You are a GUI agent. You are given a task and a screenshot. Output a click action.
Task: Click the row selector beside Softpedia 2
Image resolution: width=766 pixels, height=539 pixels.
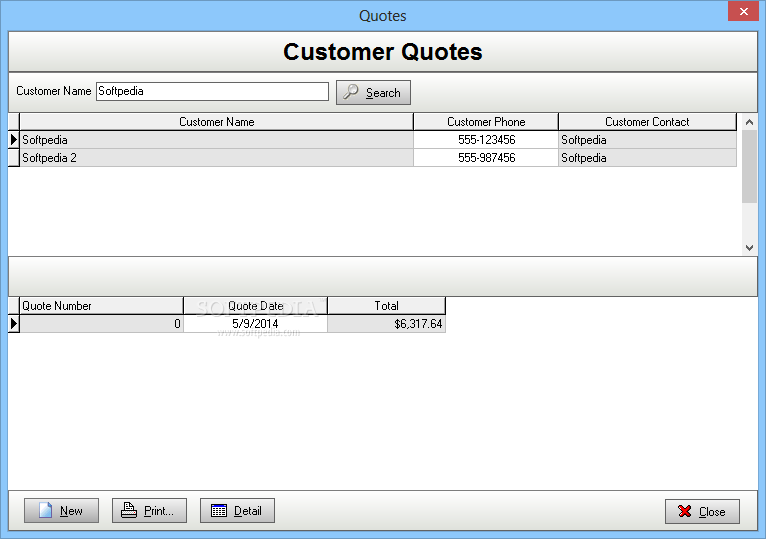14,158
